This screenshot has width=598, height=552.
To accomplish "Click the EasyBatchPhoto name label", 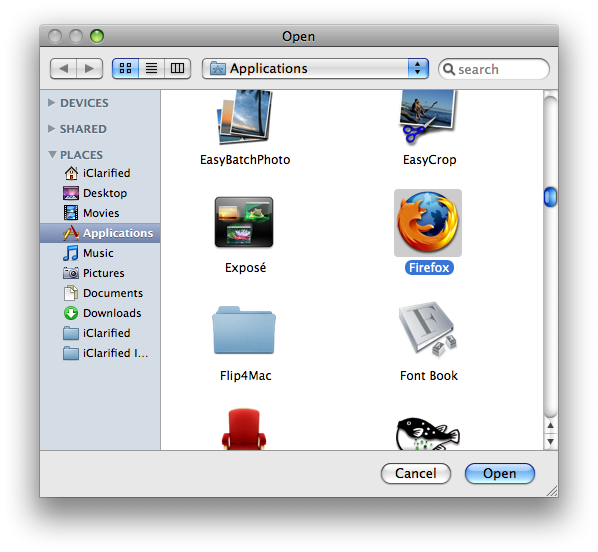I will pos(245,159).
